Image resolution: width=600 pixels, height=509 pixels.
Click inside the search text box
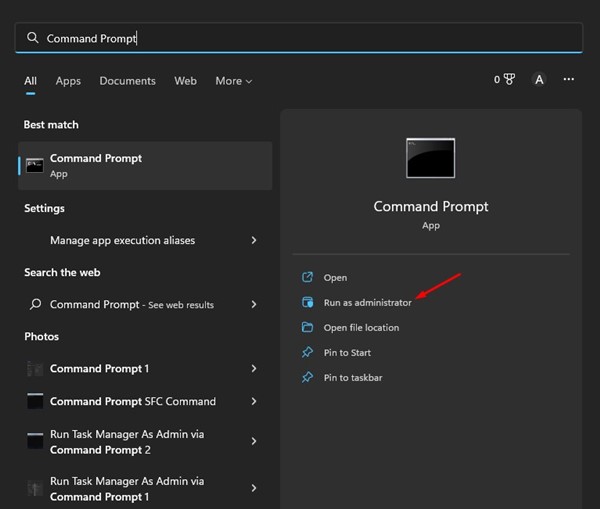click(300, 38)
